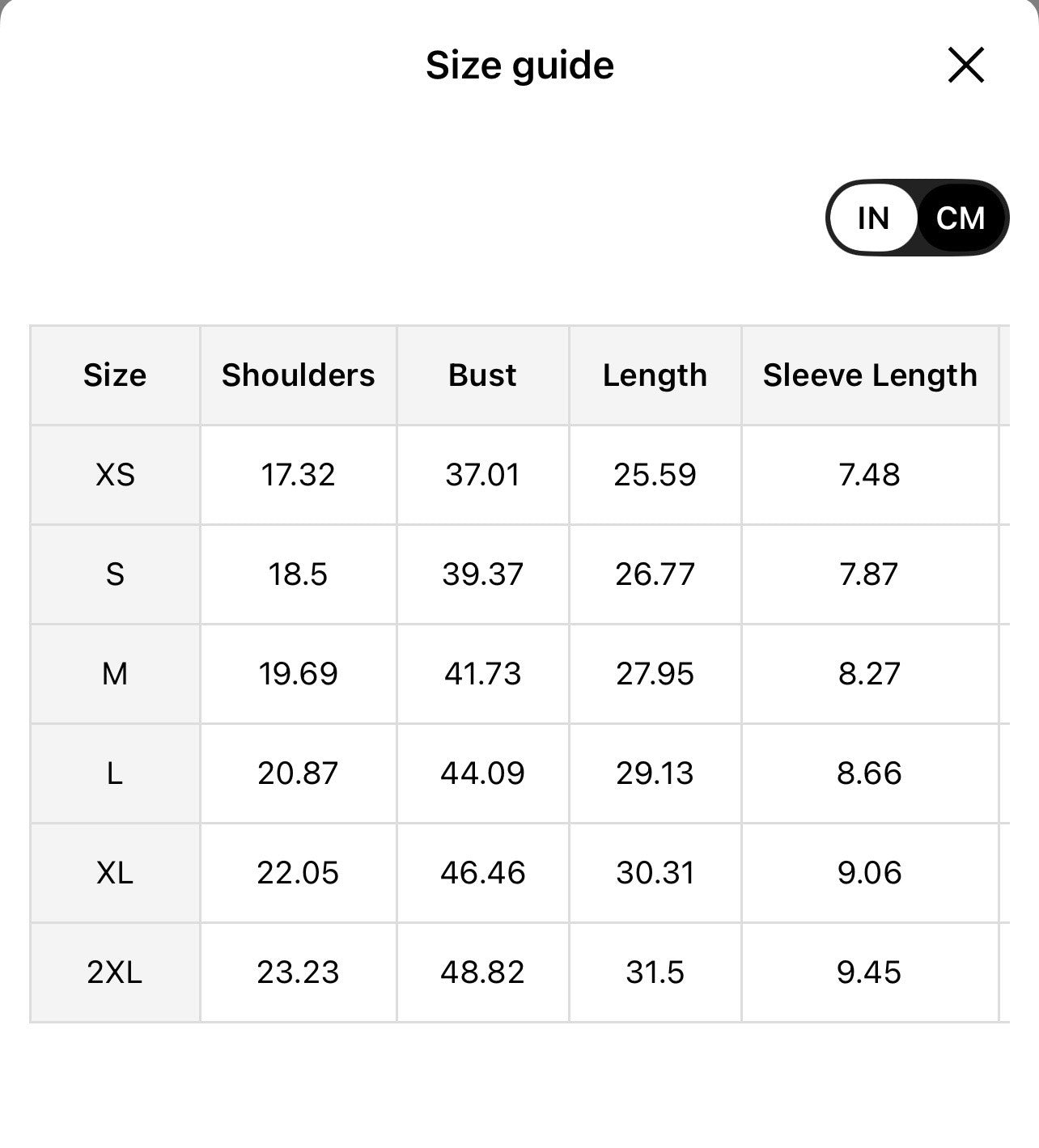The width and height of the screenshot is (1039, 1148).
Task: Select the M bust value 41.73
Action: [x=482, y=674]
